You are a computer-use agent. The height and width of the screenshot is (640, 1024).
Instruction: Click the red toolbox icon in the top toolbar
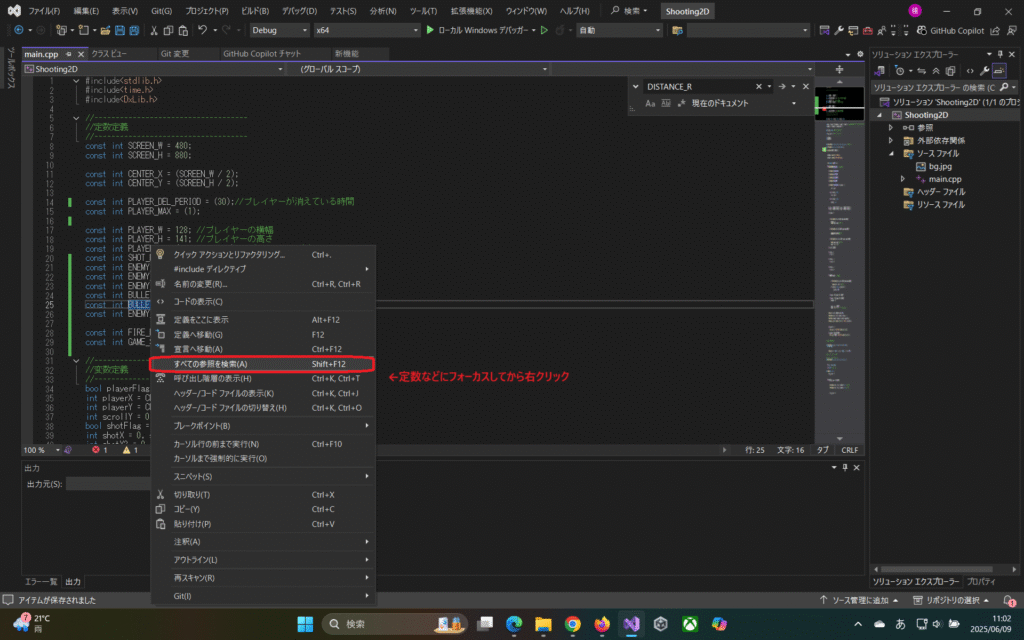click(x=867, y=30)
